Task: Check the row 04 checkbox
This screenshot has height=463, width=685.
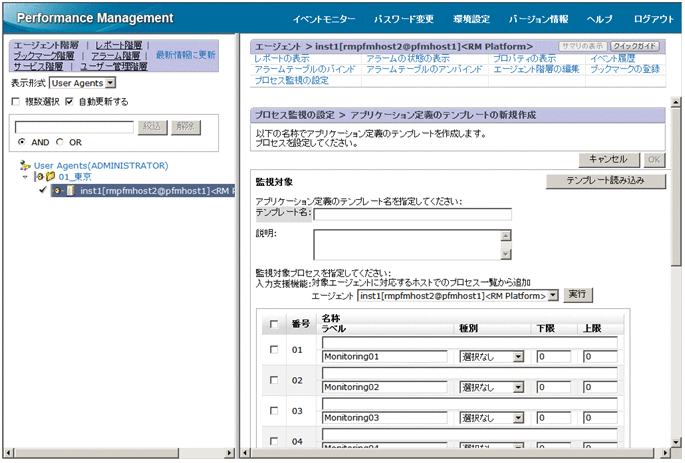Action: coord(274,441)
